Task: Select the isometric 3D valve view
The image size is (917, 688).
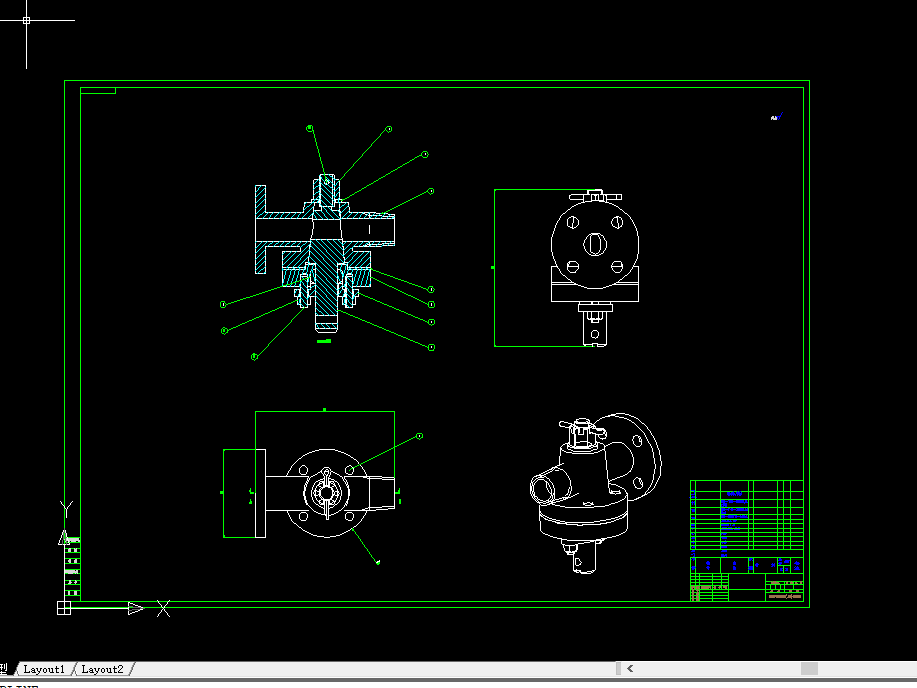Action: pyautogui.click(x=595, y=493)
